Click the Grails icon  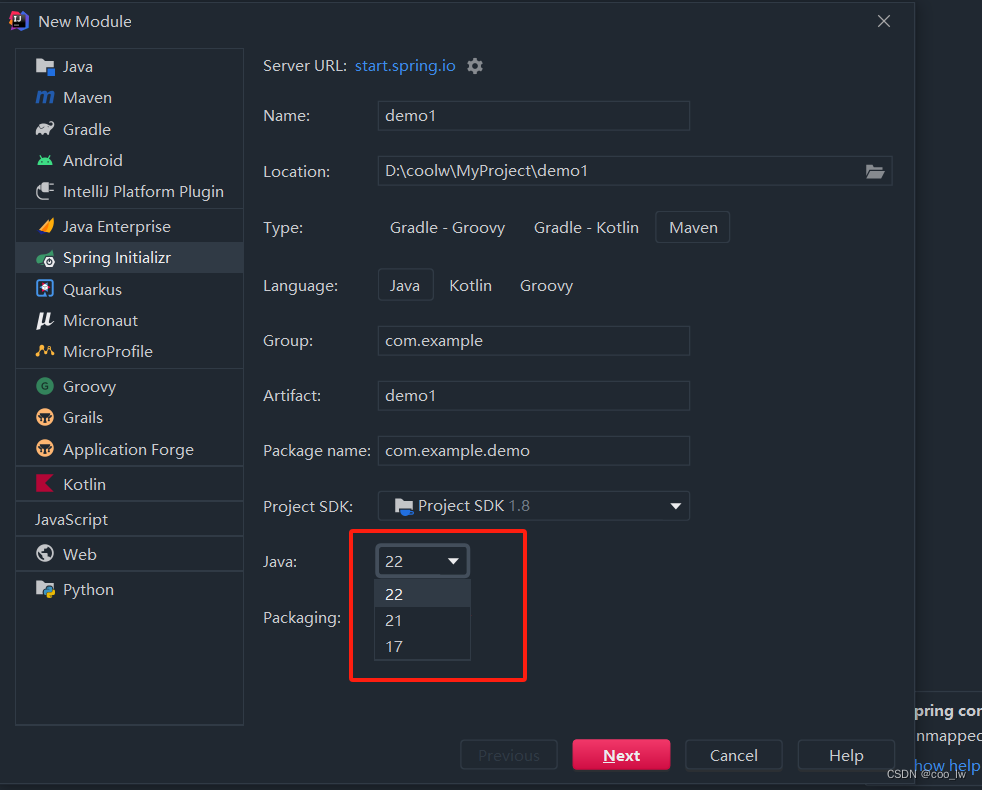click(45, 417)
